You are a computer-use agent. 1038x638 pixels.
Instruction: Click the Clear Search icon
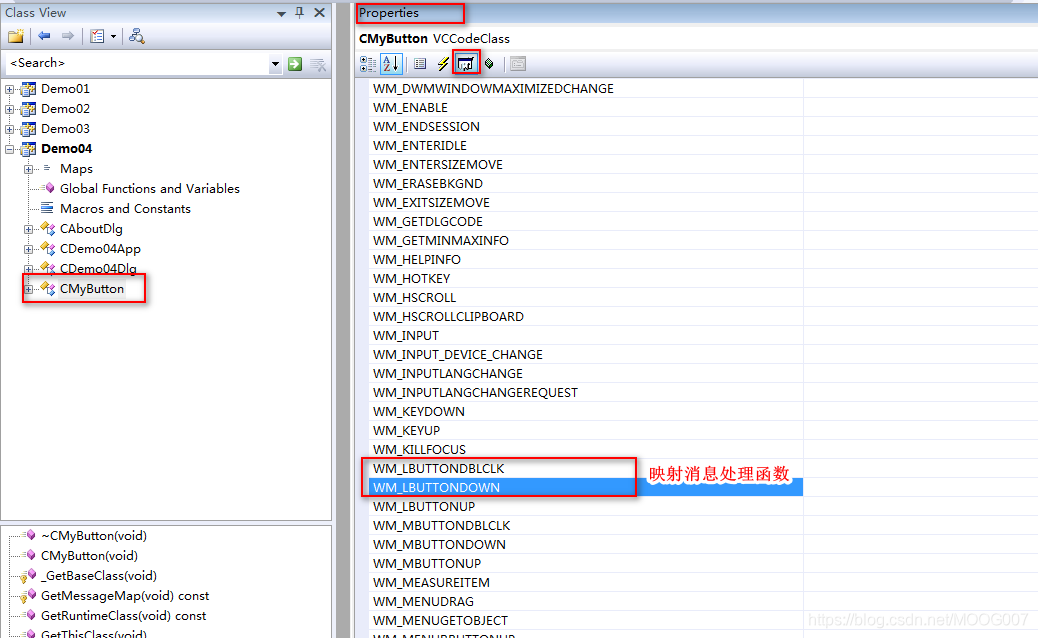[318, 64]
